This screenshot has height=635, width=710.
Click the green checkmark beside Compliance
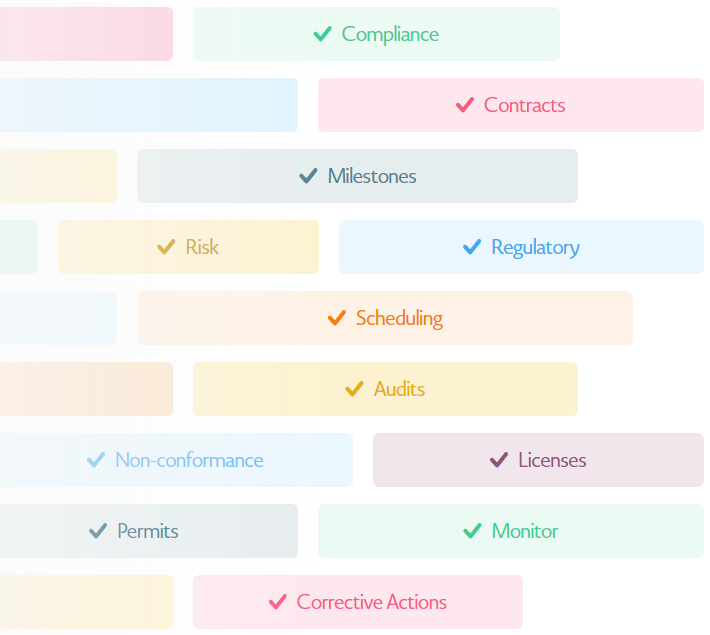coord(322,34)
